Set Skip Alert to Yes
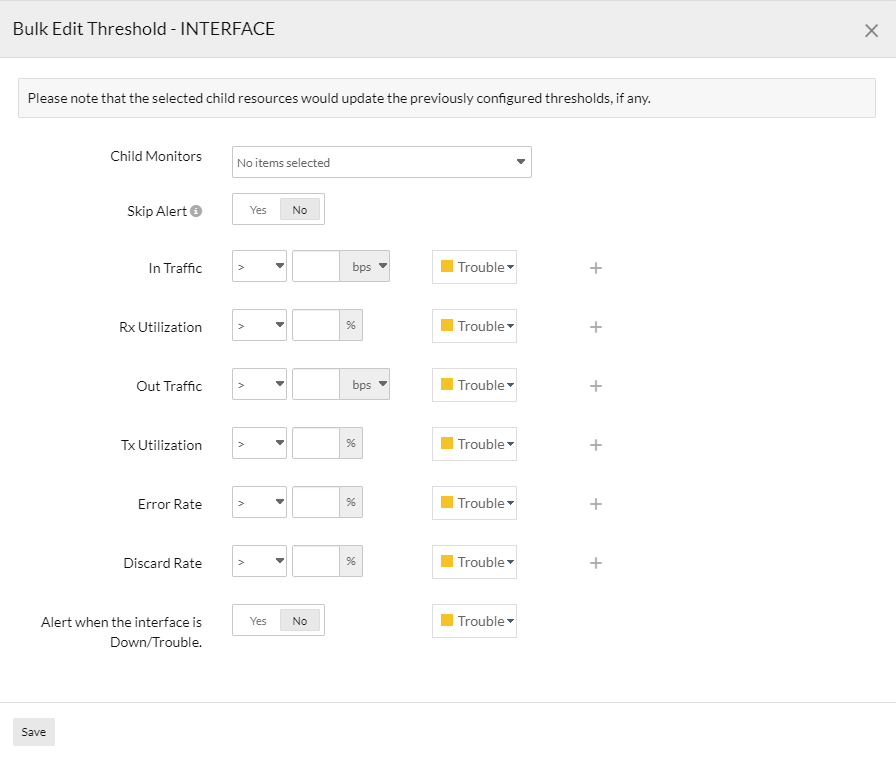This screenshot has width=896, height=758. 258,210
